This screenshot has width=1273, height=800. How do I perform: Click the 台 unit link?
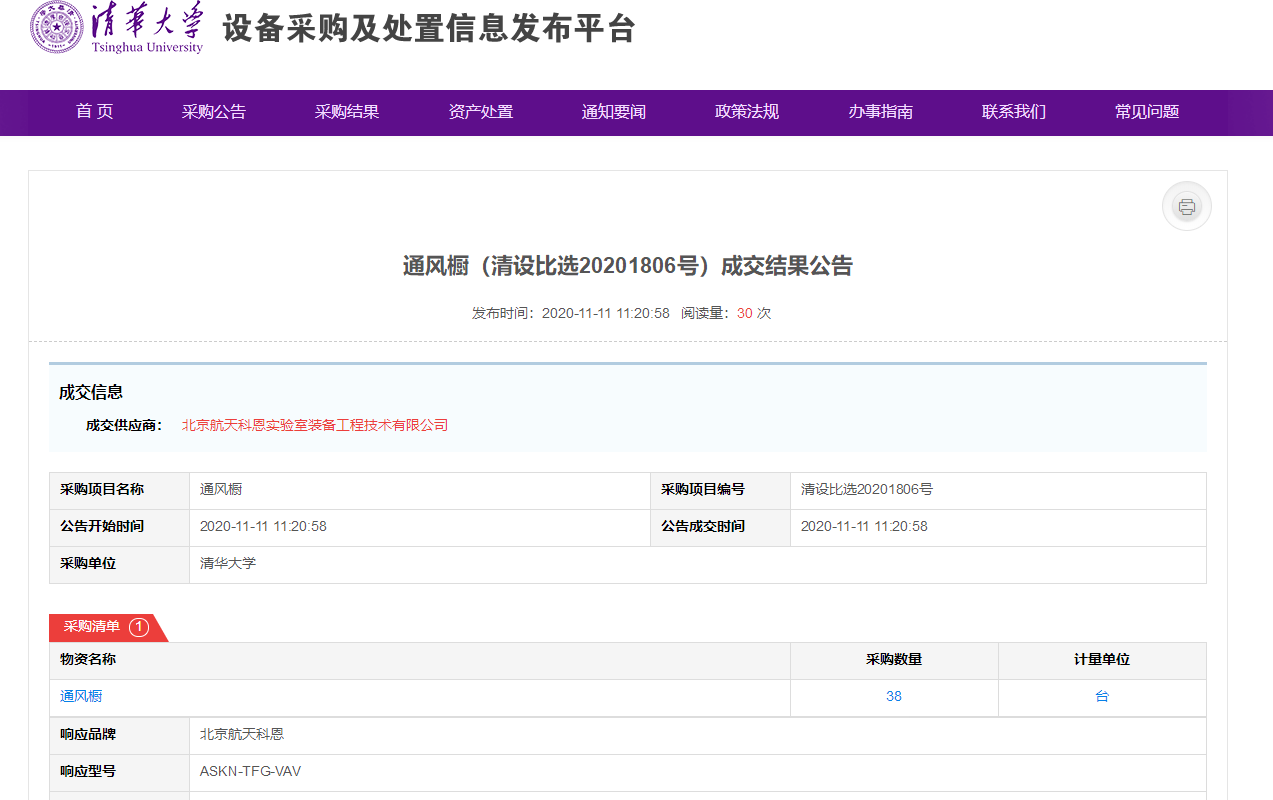pos(1101,697)
